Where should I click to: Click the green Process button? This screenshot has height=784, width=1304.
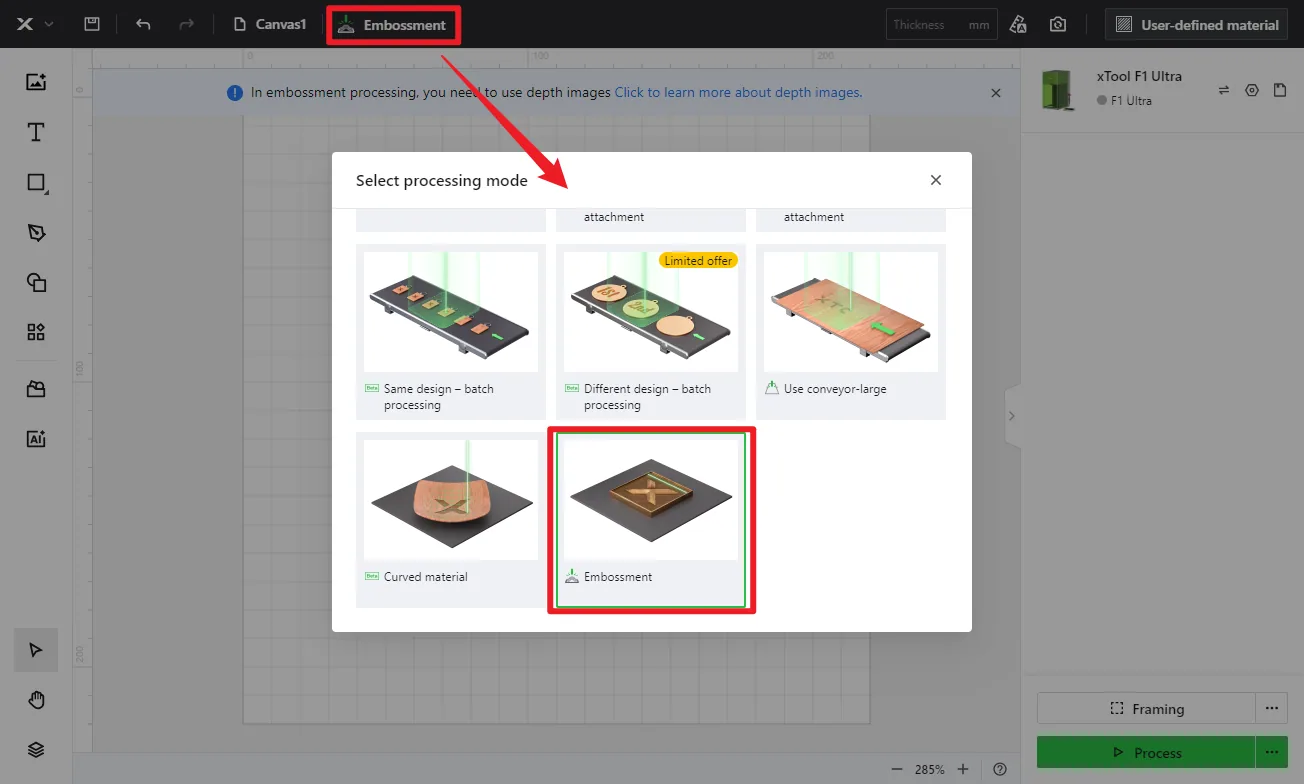[x=1146, y=752]
